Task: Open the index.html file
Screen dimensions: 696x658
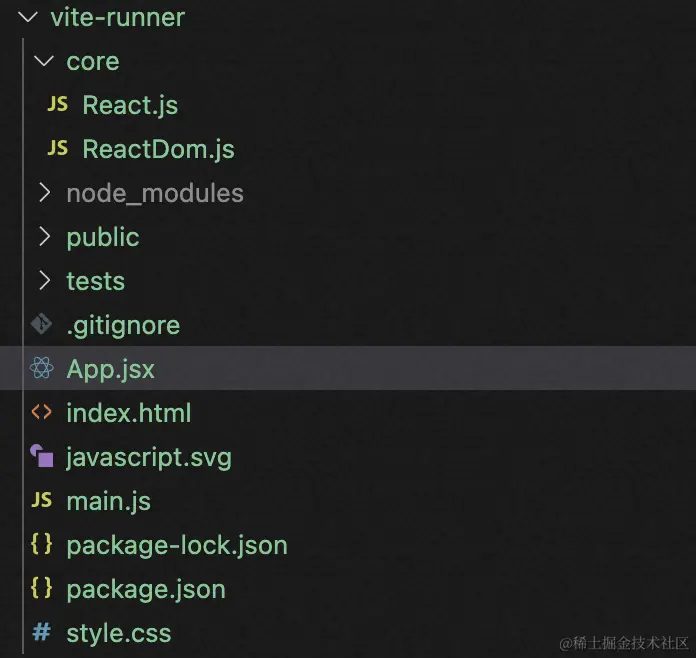Action: [129, 413]
